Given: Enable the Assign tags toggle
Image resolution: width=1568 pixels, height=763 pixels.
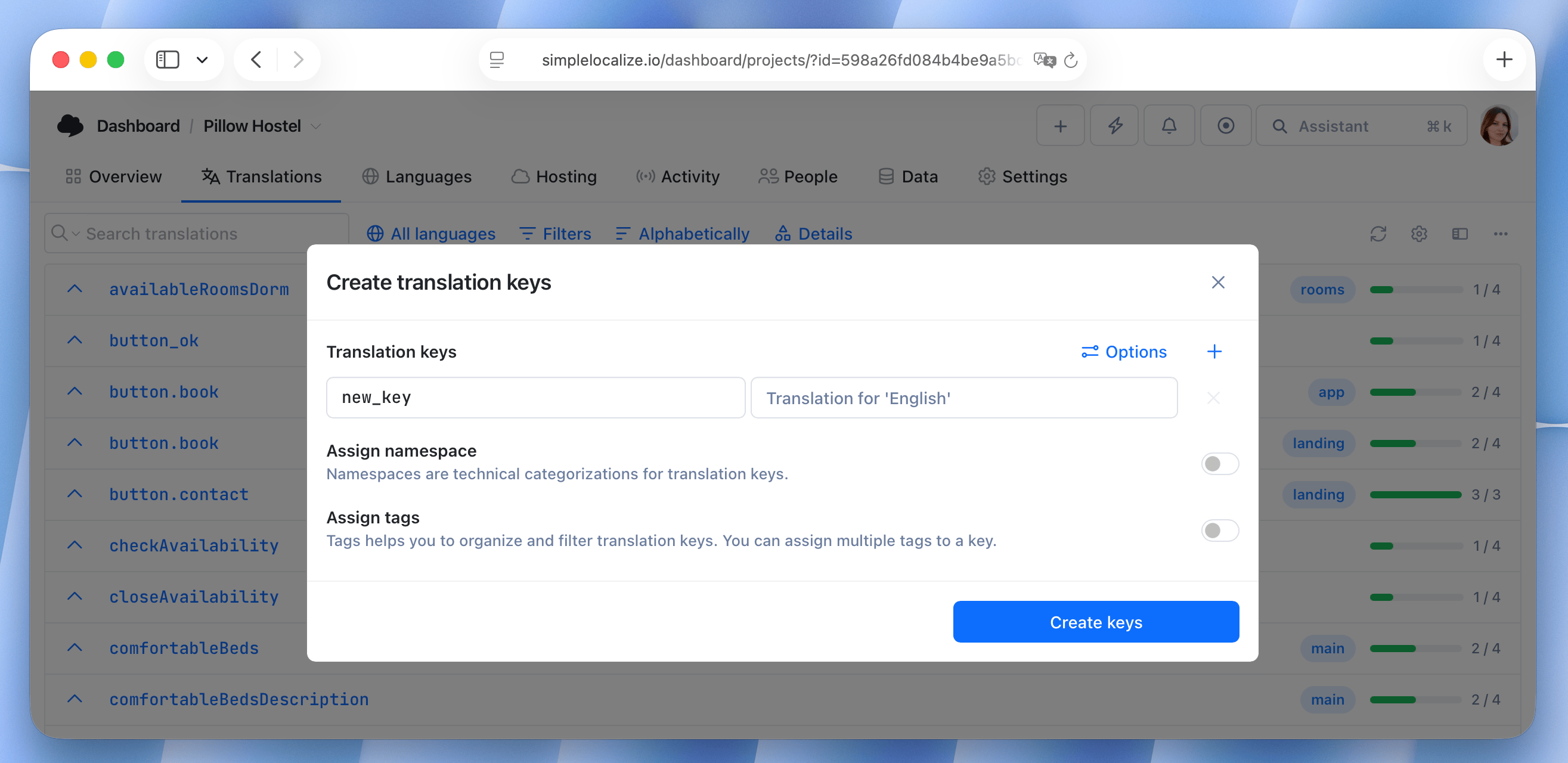Looking at the screenshot, I should 1220,531.
